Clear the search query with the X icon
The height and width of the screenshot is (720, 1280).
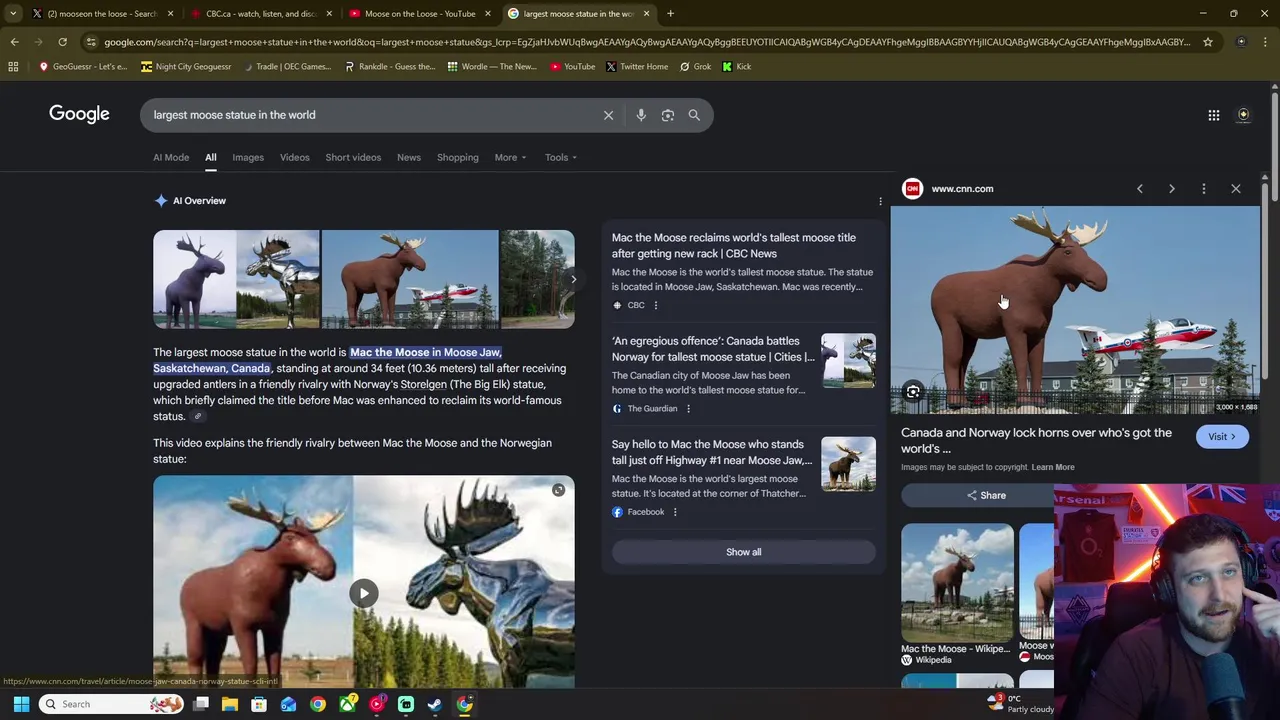(608, 115)
